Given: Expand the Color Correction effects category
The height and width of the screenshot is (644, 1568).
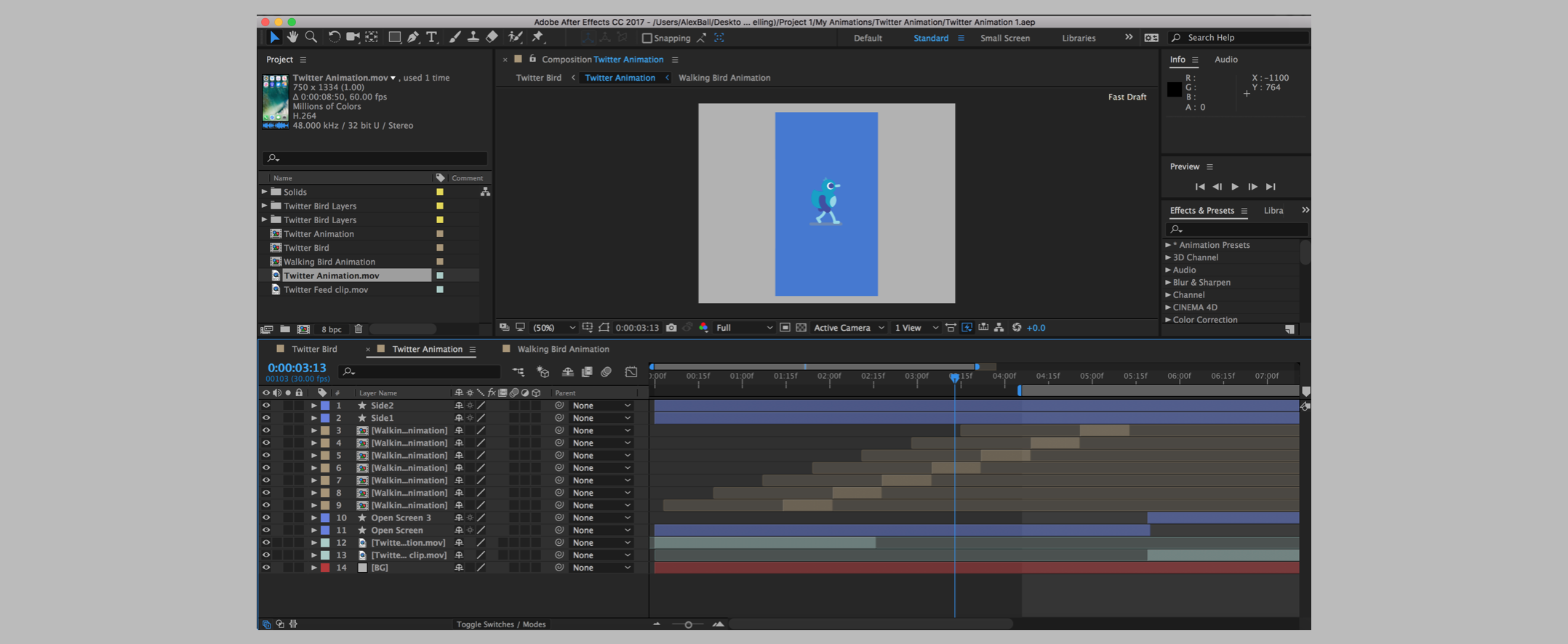Looking at the screenshot, I should (1168, 319).
